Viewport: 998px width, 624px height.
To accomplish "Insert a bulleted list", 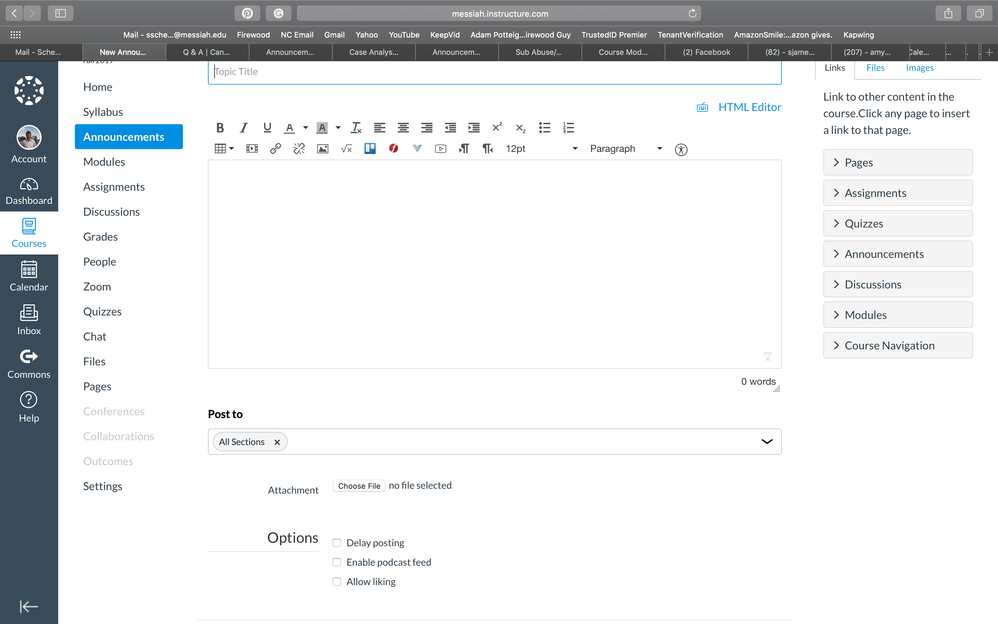I will [545, 128].
